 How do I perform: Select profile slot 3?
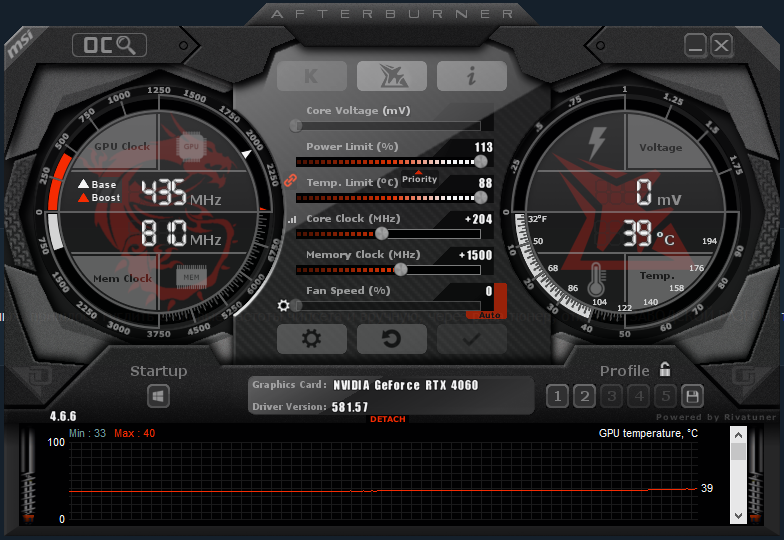coord(612,396)
